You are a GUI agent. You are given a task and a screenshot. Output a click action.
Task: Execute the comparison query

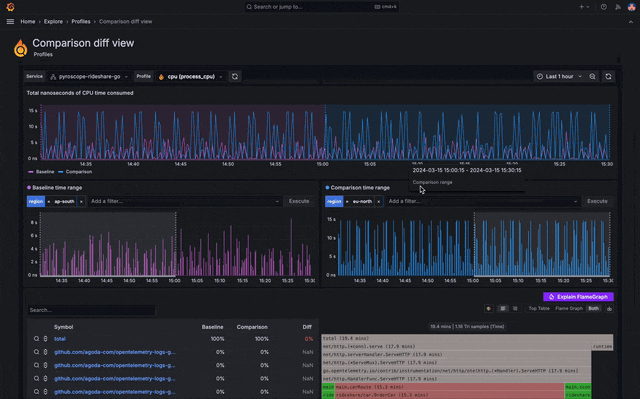click(x=597, y=202)
